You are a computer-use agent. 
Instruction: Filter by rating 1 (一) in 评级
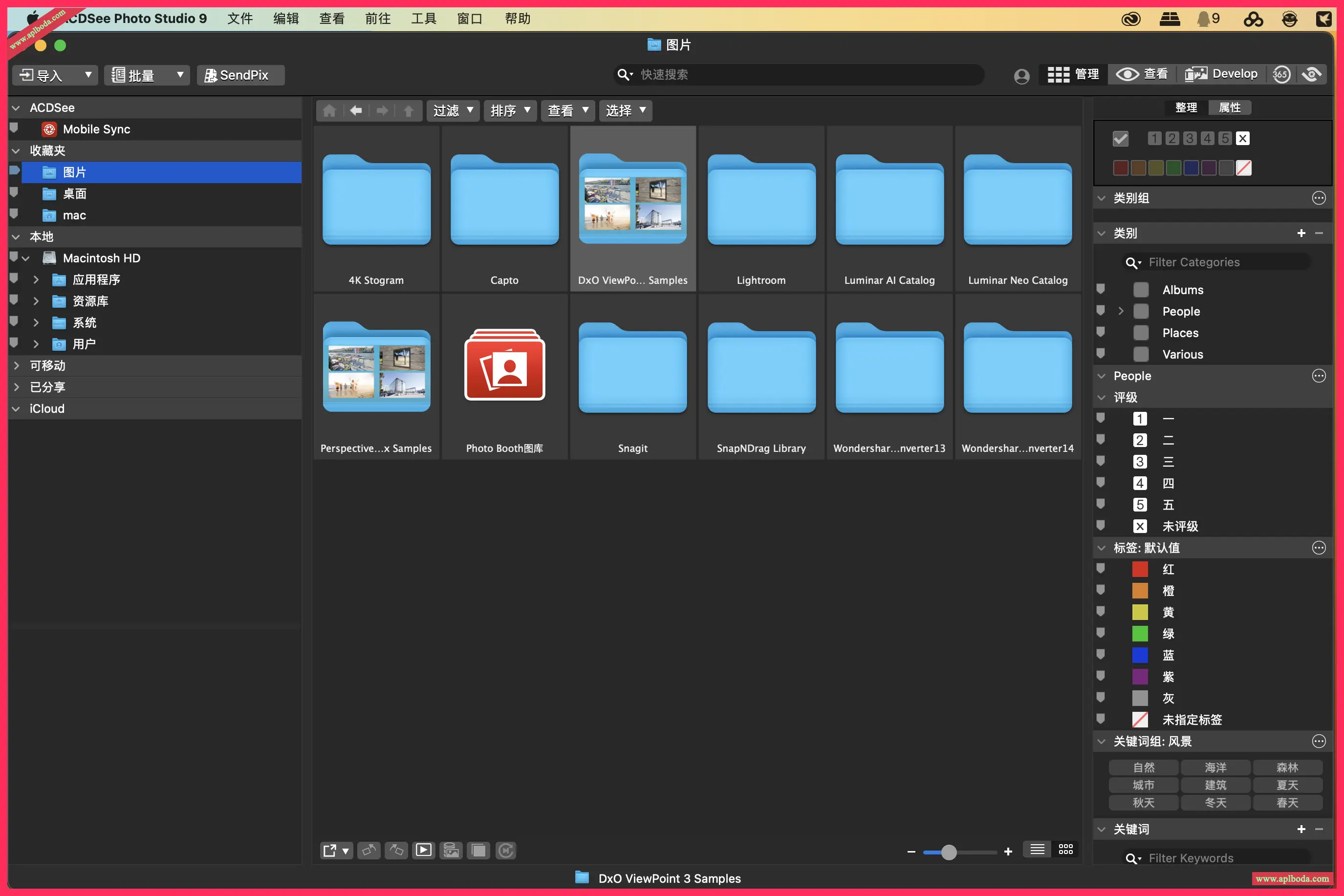click(1139, 419)
